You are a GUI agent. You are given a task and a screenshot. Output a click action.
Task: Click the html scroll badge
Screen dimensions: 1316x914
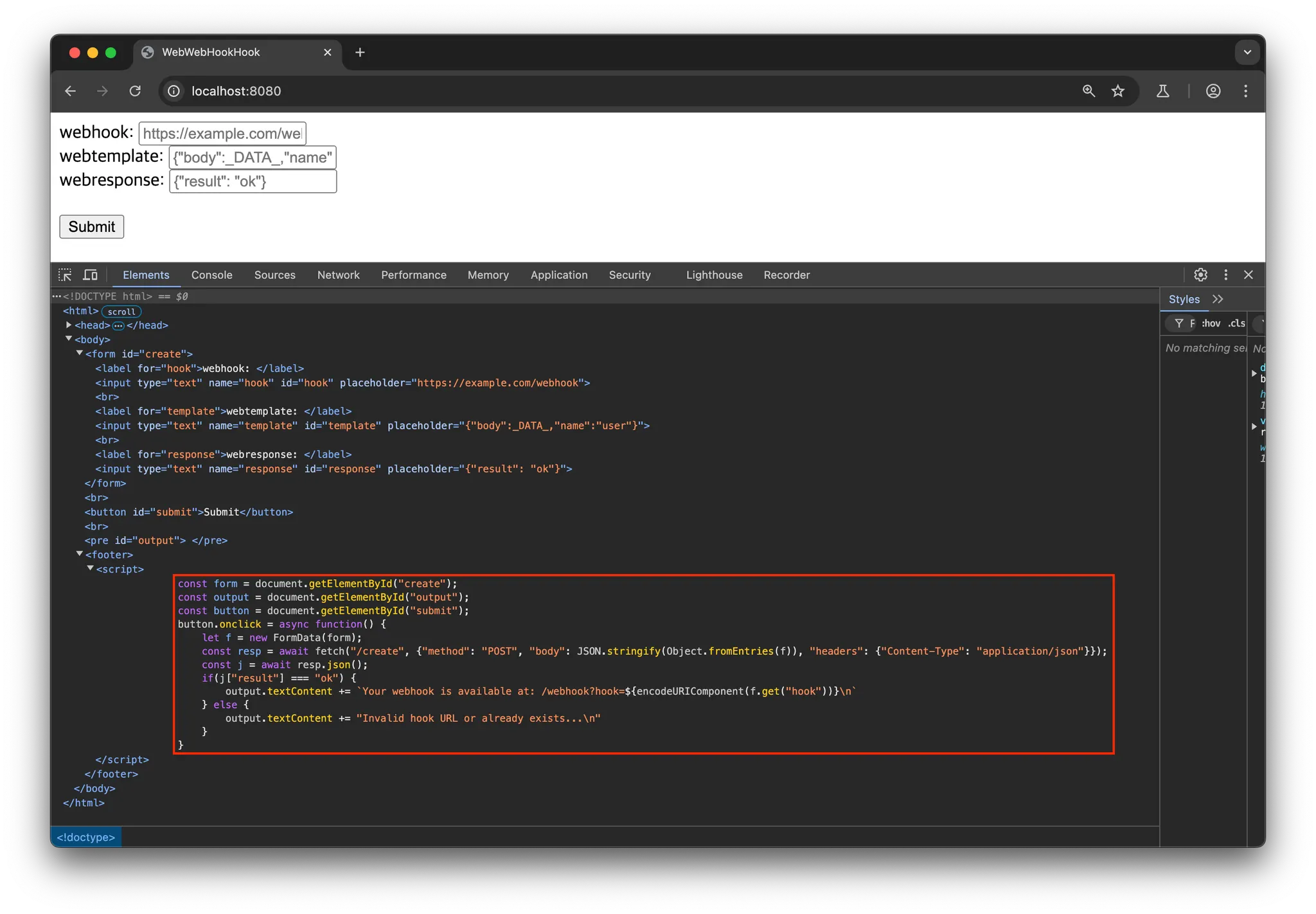coord(121,312)
